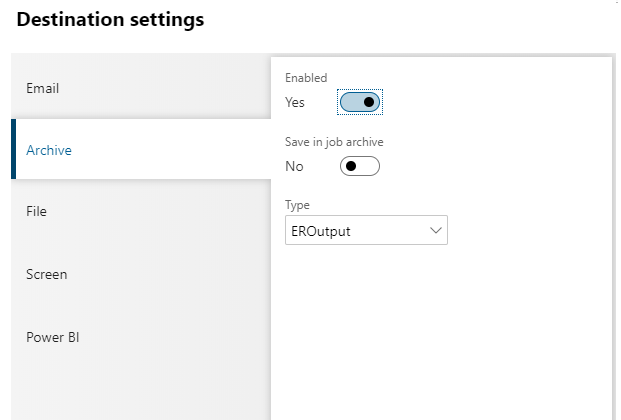This screenshot has width=621, height=420.
Task: Select the Archive destination tab
Action: pos(49,150)
